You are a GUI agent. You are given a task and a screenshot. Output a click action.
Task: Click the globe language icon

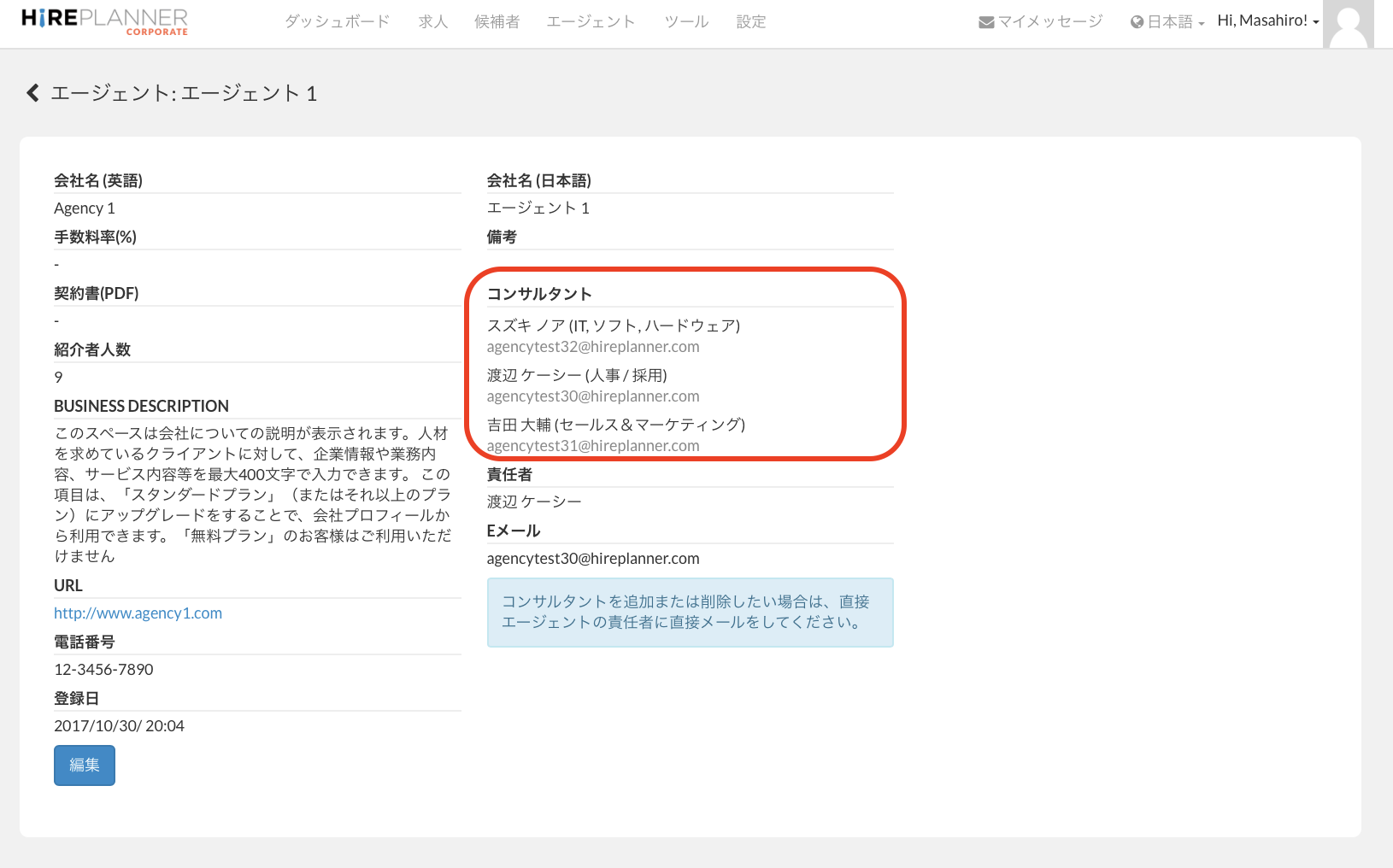(x=1137, y=22)
